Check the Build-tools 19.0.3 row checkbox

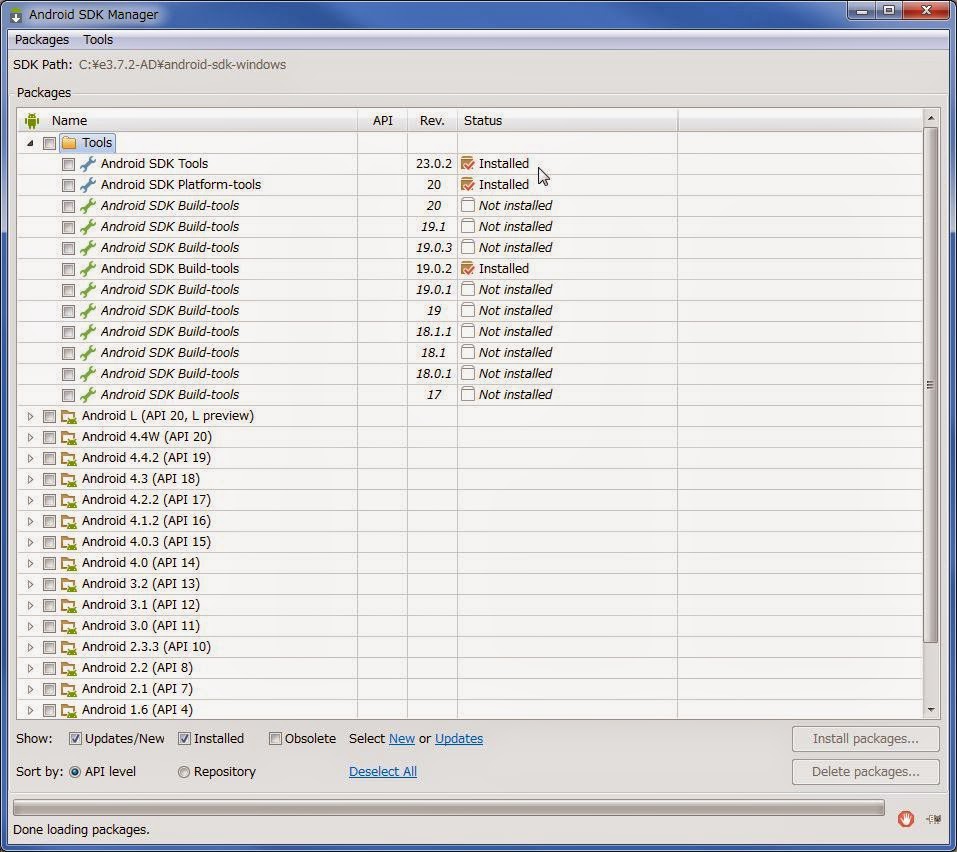[x=68, y=248]
